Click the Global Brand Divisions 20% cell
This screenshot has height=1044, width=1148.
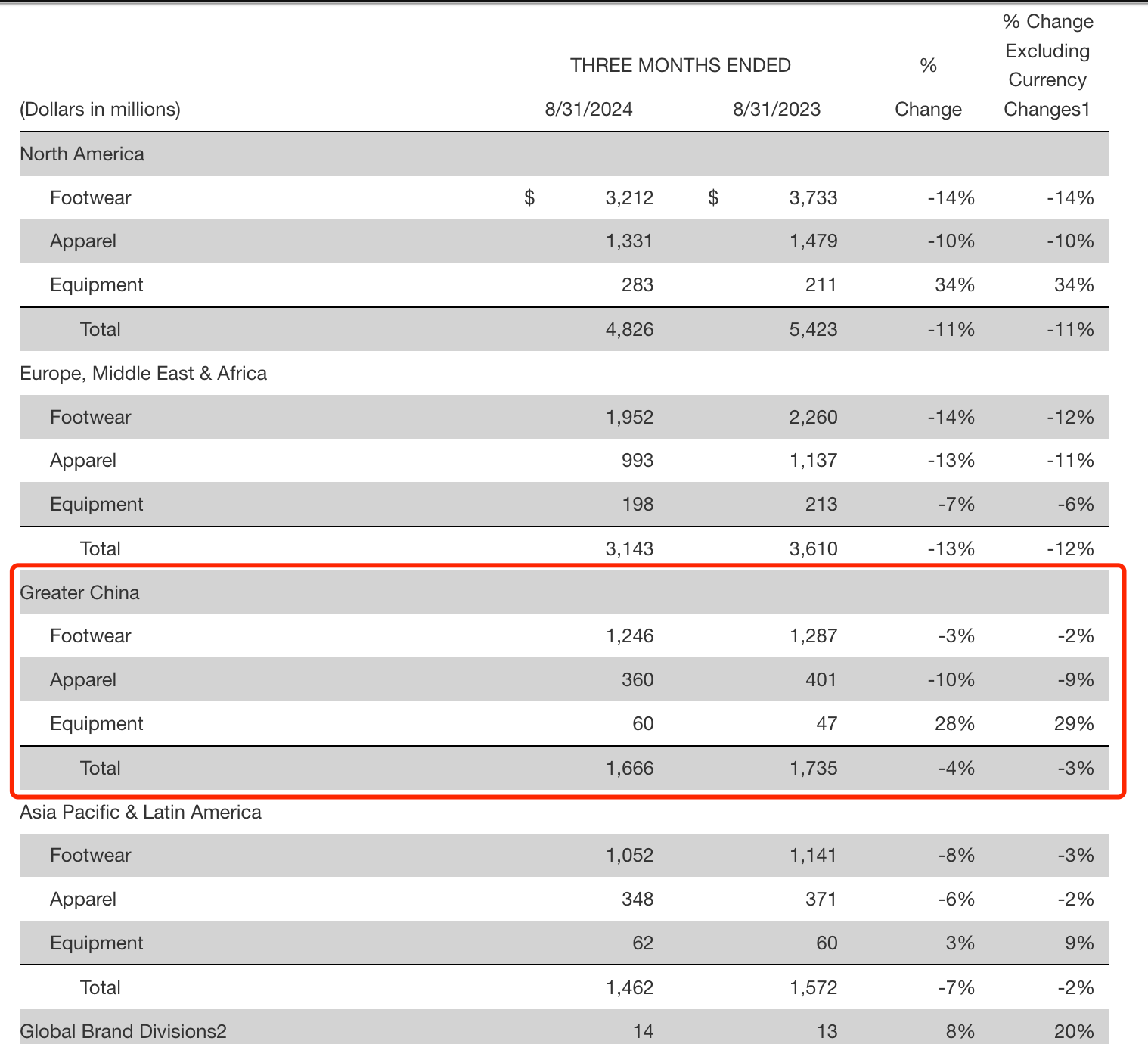1073,1031
